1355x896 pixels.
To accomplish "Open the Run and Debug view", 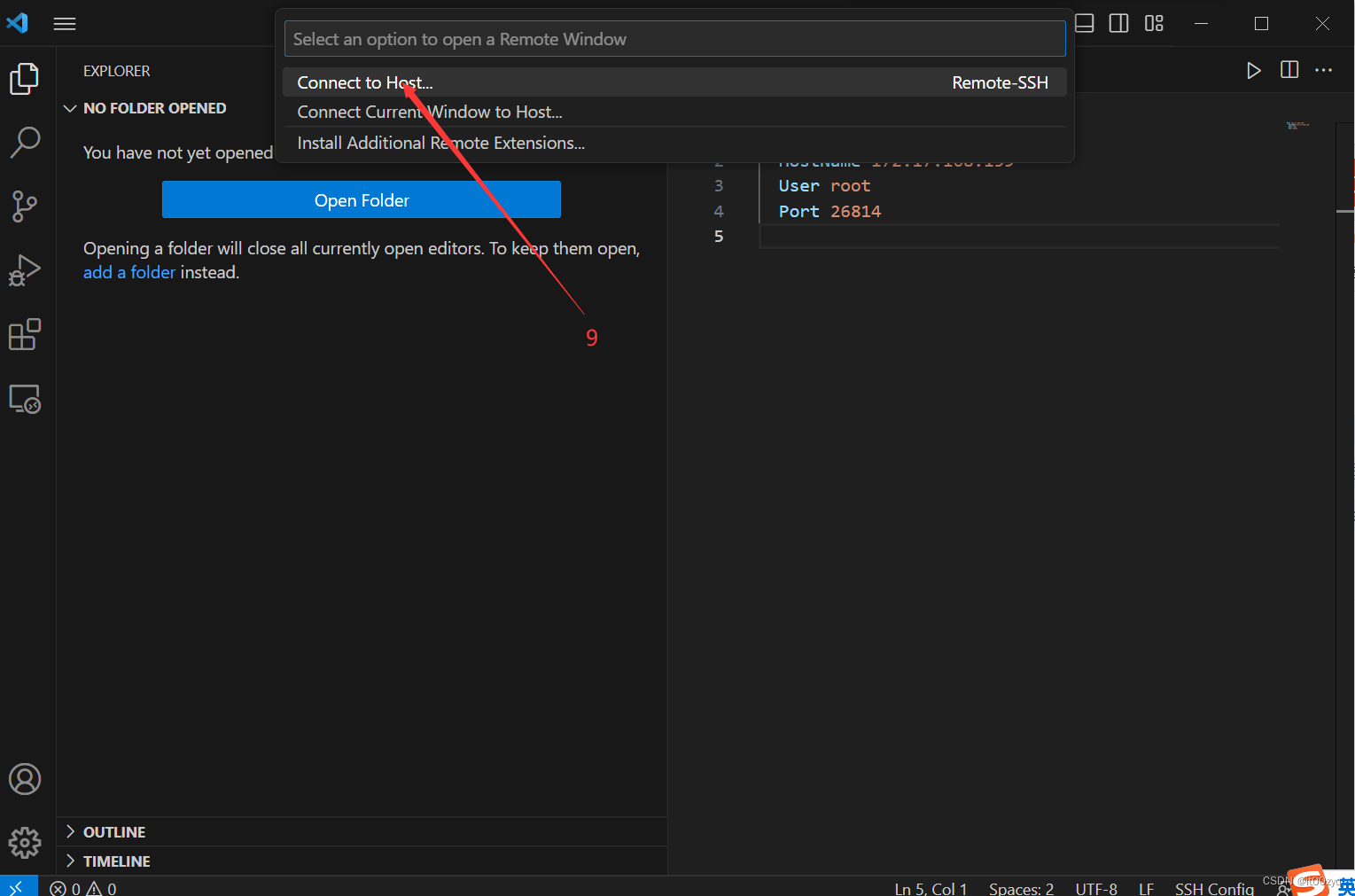I will tap(25, 270).
